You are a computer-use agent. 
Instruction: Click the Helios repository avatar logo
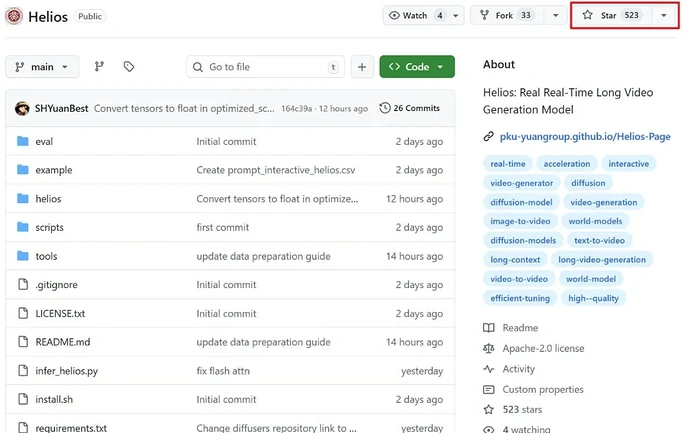click(14, 16)
